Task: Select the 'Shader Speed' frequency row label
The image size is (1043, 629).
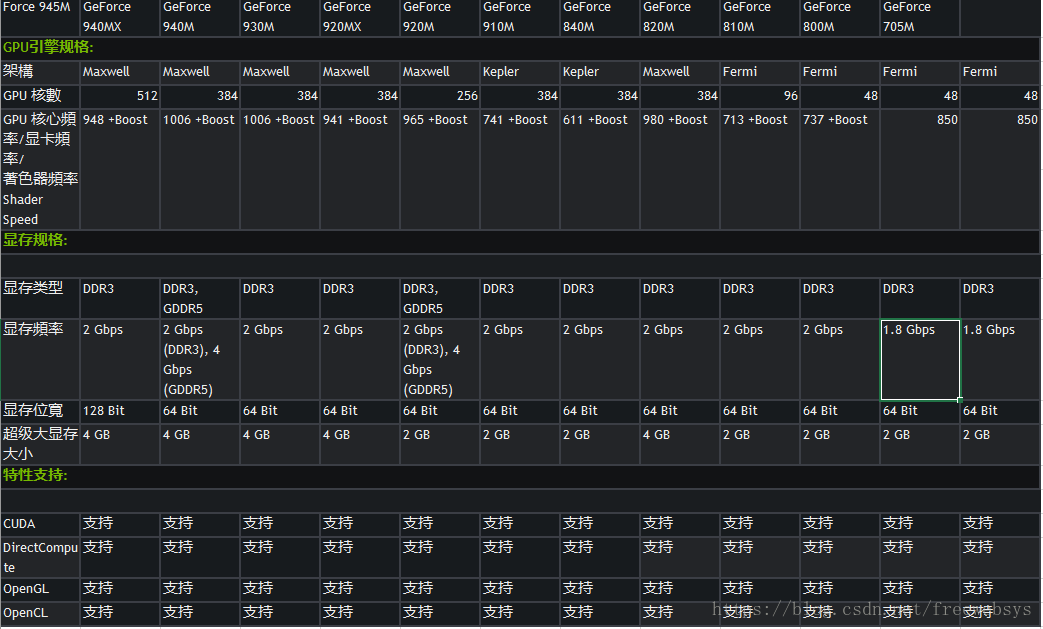Action: click(x=40, y=169)
